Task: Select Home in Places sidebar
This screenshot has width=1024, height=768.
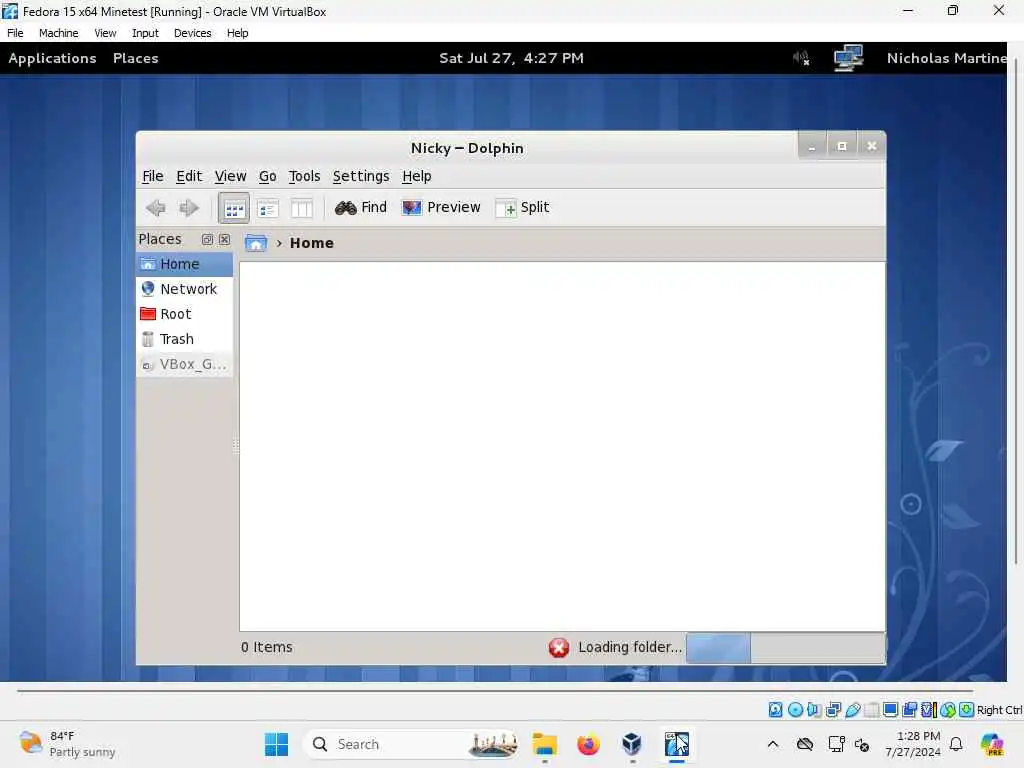Action: coord(185,264)
